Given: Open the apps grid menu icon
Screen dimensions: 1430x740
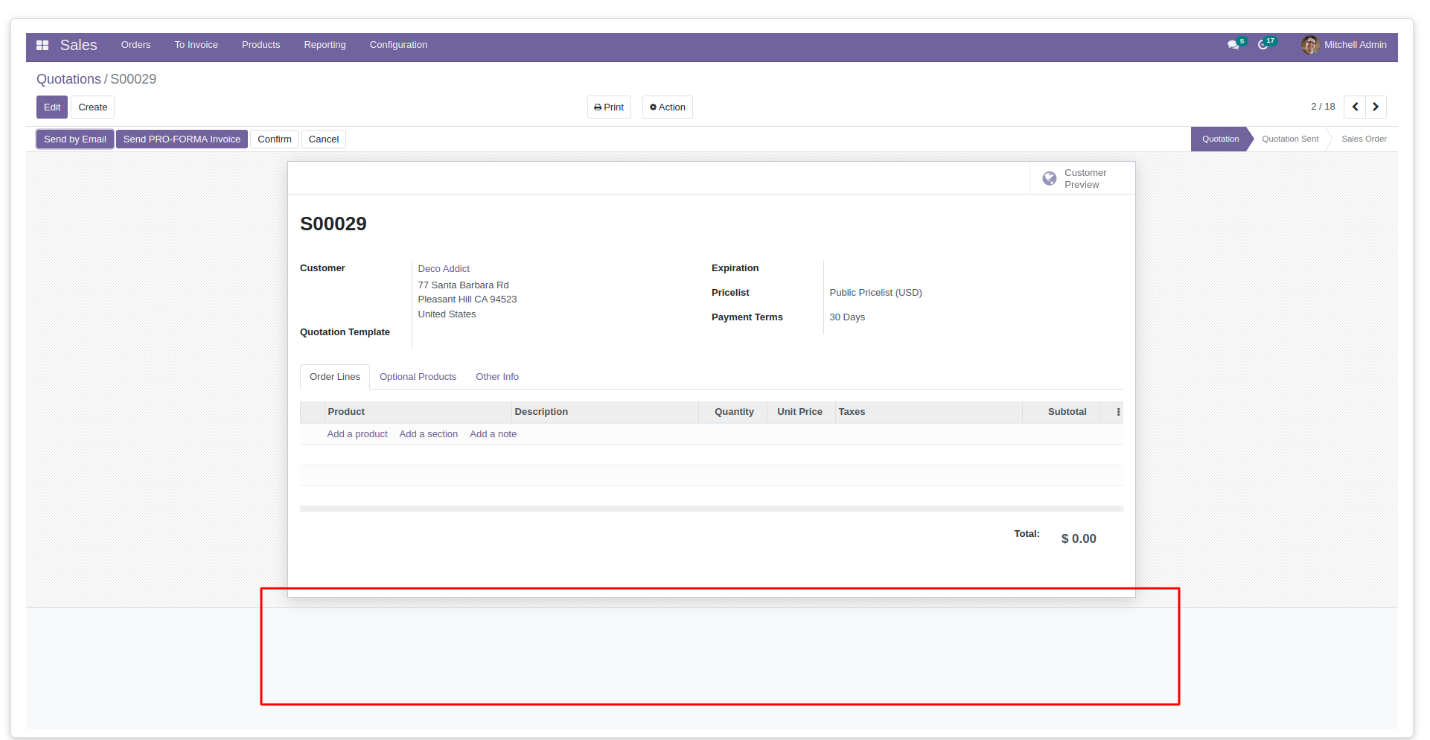Looking at the screenshot, I should coord(42,45).
